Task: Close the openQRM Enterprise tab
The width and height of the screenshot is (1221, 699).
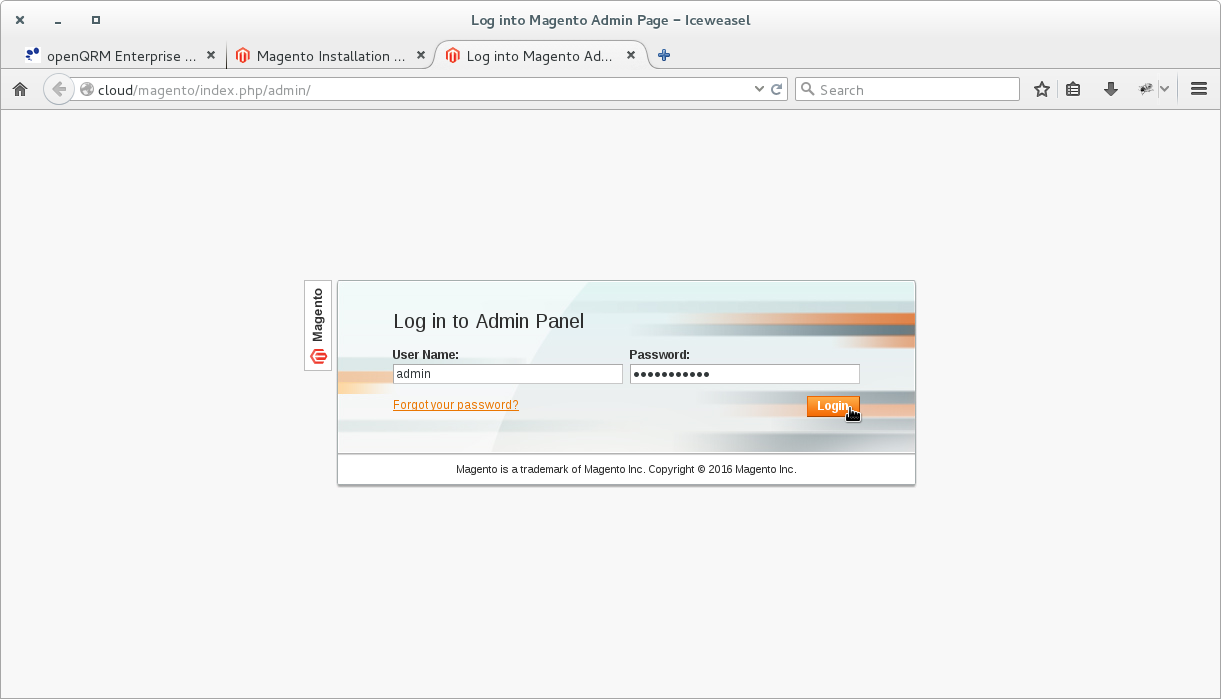Action: pos(211,56)
